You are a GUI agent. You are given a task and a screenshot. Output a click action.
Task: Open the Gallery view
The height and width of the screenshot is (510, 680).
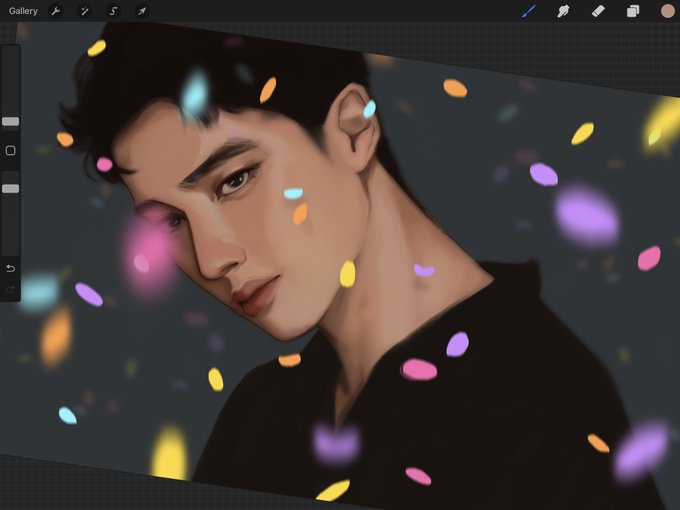click(x=23, y=11)
